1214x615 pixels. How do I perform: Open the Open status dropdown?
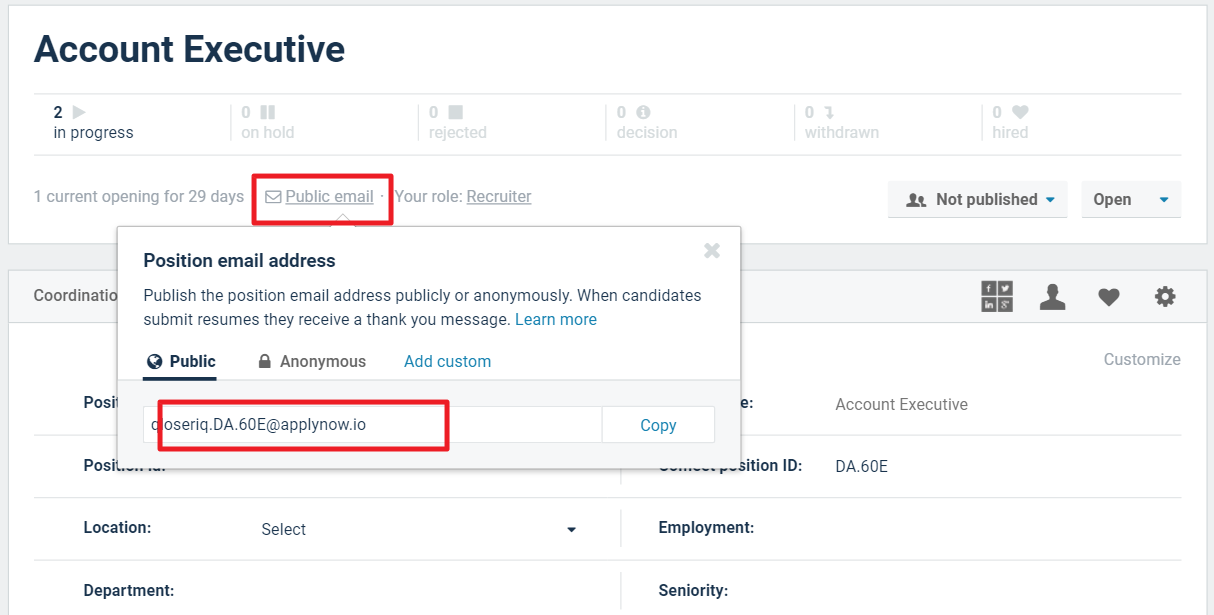pos(1130,200)
